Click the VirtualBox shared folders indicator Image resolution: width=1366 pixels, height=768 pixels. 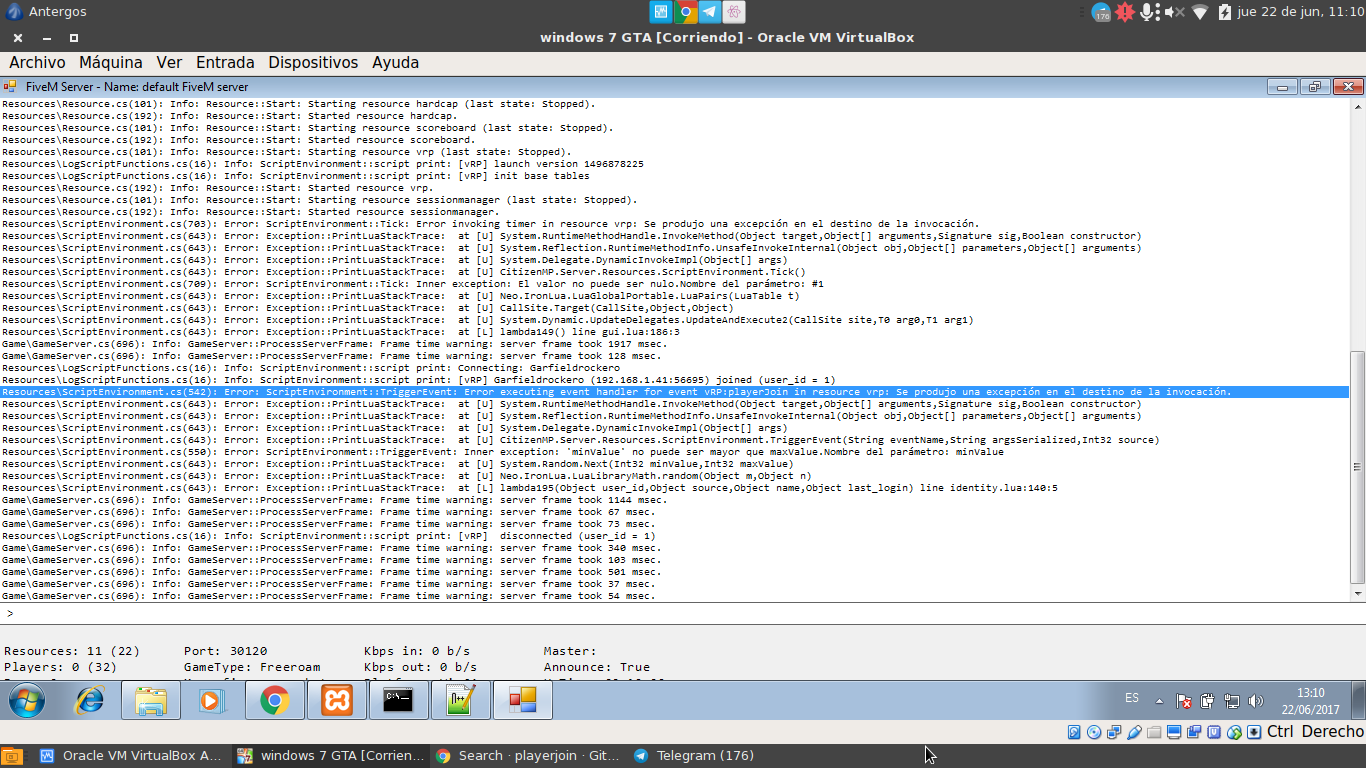pyautogui.click(x=1154, y=732)
